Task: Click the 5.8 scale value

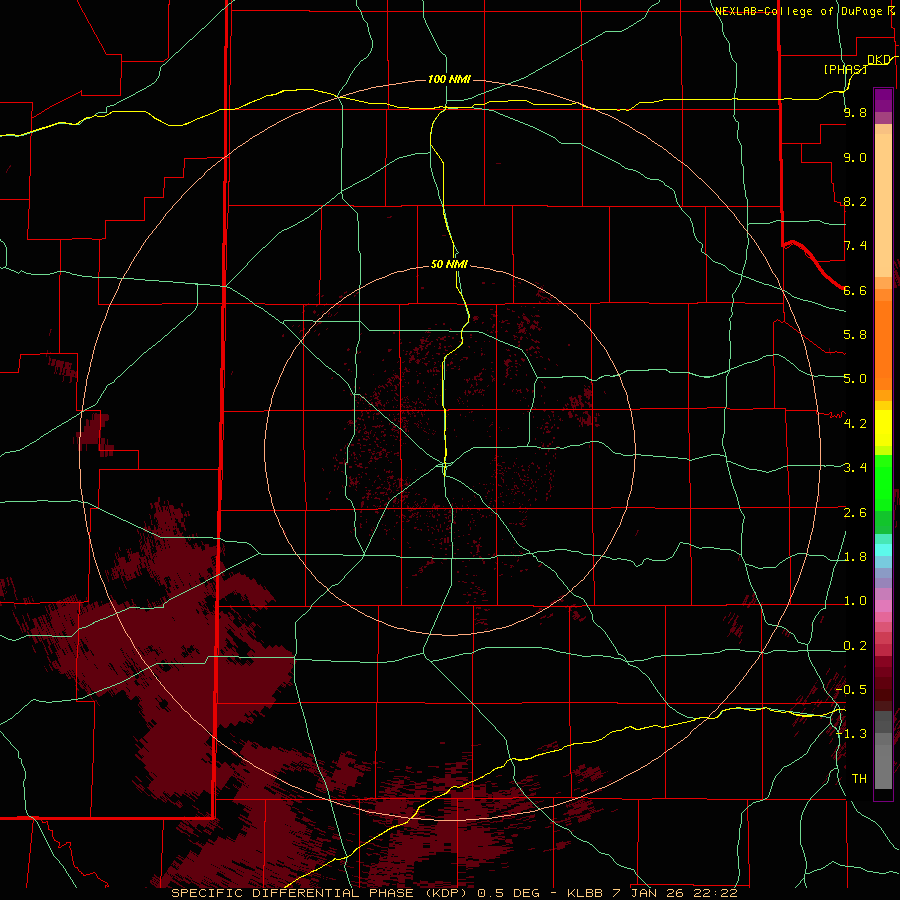Action: (x=855, y=335)
